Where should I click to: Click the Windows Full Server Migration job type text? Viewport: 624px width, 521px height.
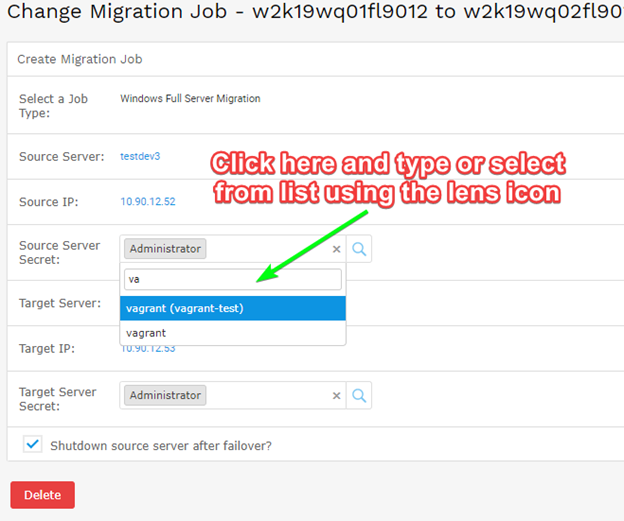190,99
